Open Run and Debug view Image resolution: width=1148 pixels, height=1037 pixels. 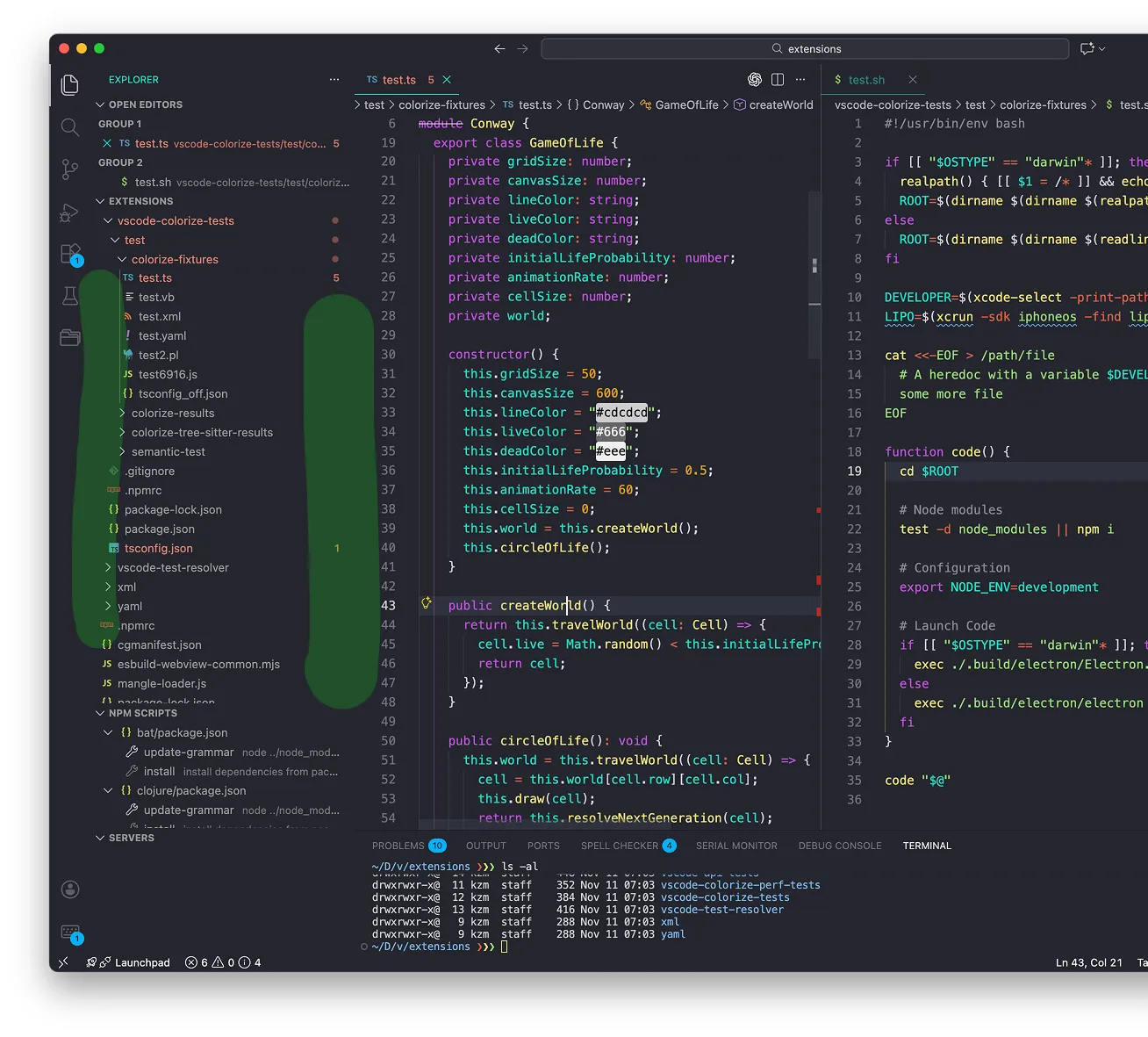coord(70,212)
